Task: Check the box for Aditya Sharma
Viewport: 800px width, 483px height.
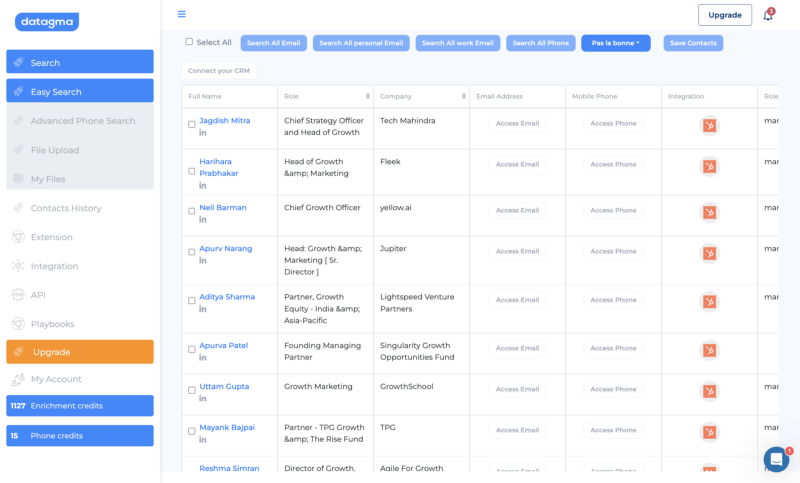Action: 192,301
